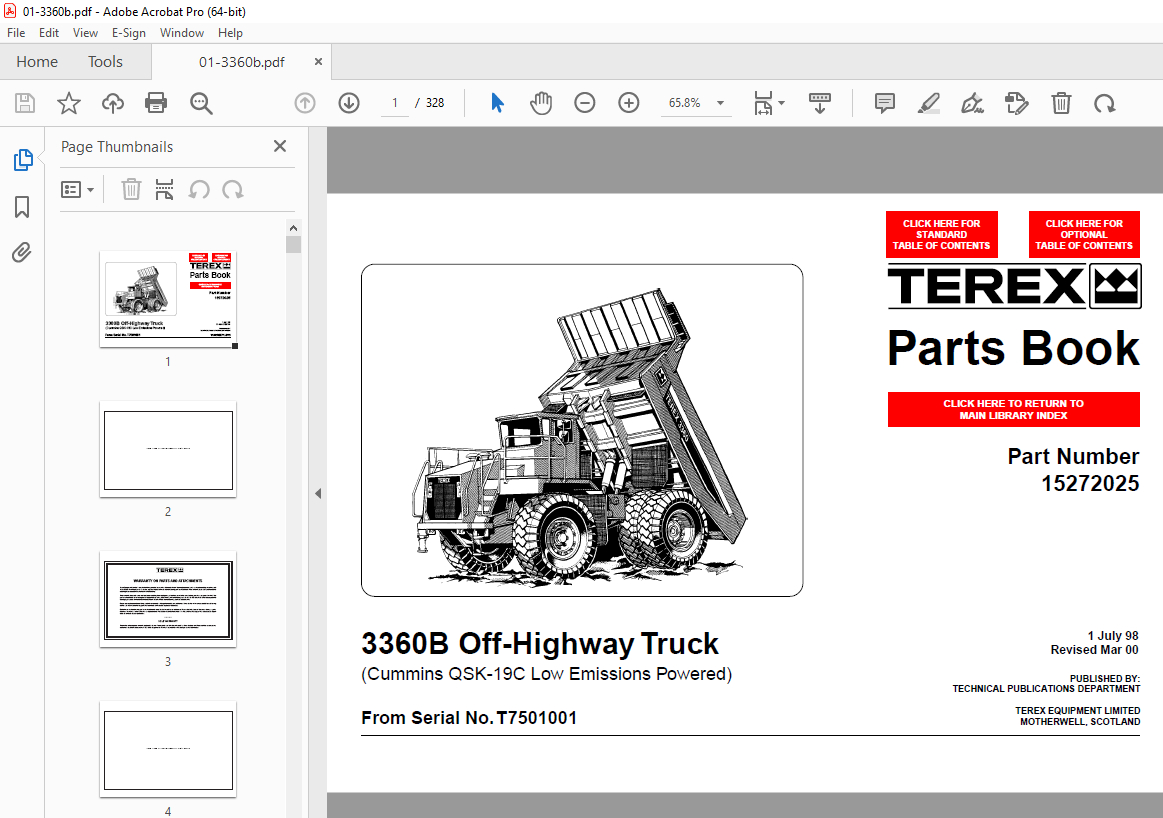Open the Find text magnifier tool
1163x818 pixels.
201,103
